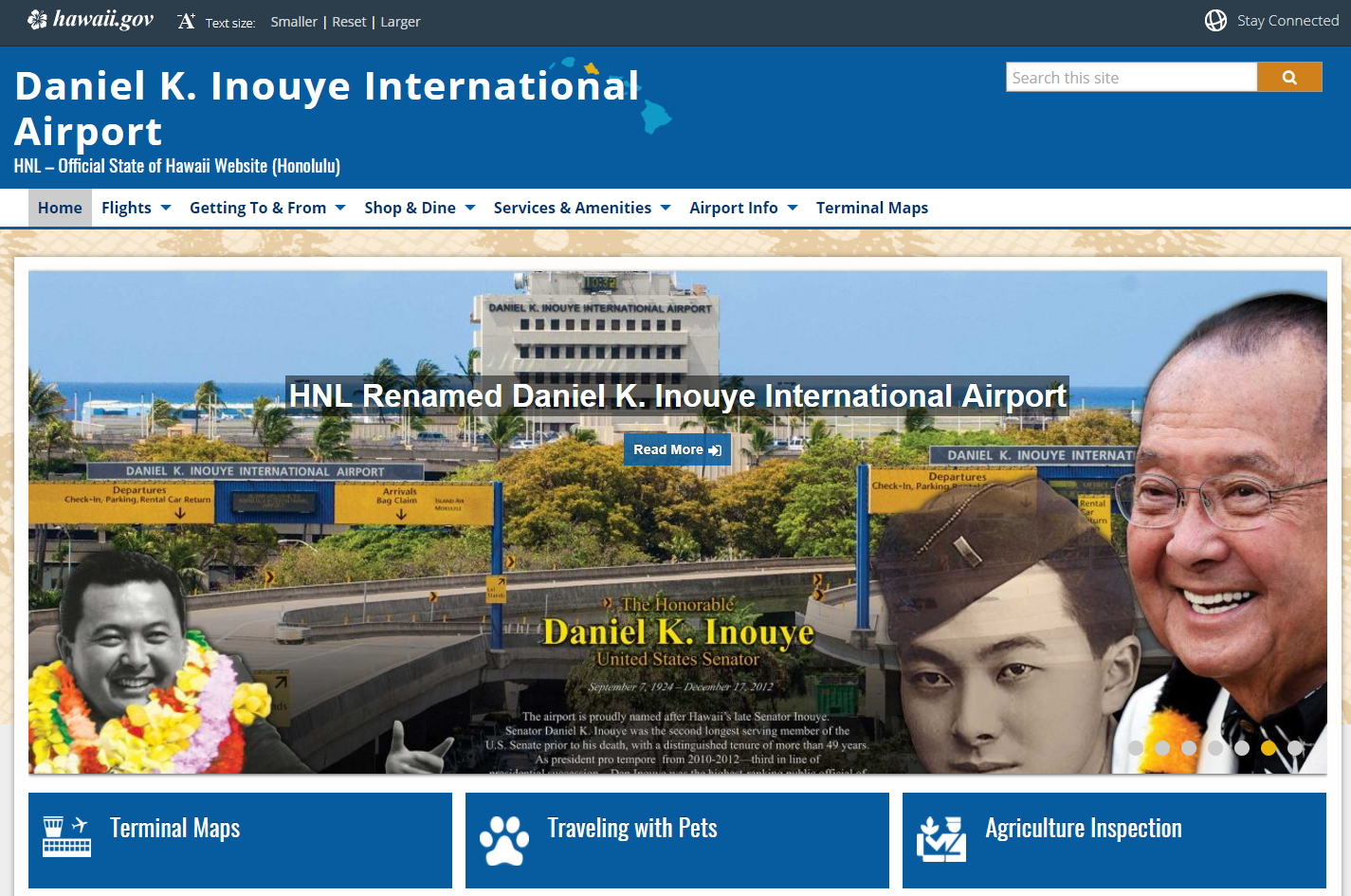Open the Getting To & From dropdown
Viewport: 1351px width, 896px height.
[x=266, y=208]
